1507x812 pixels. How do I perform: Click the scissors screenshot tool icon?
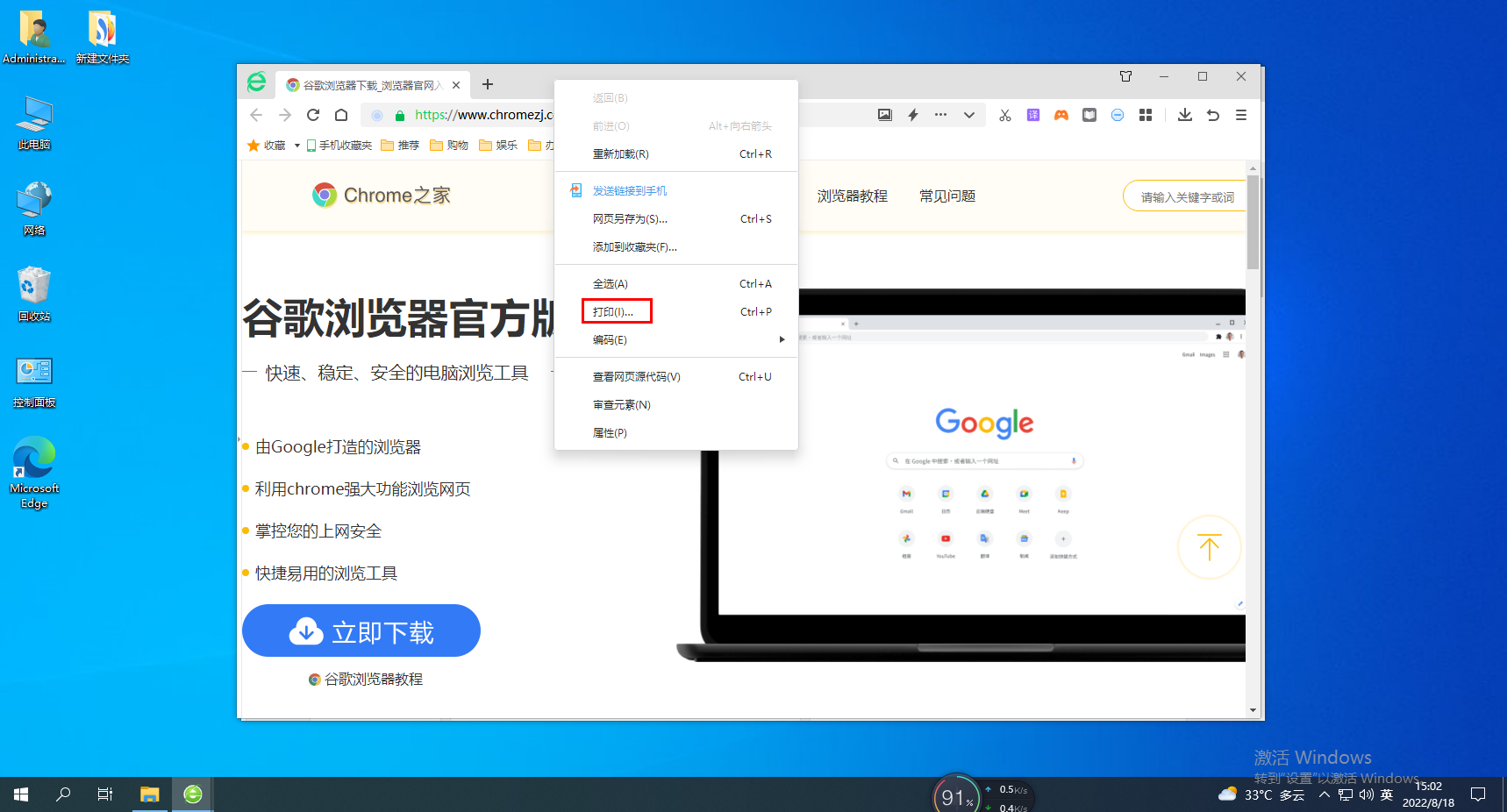pyautogui.click(x=1005, y=115)
